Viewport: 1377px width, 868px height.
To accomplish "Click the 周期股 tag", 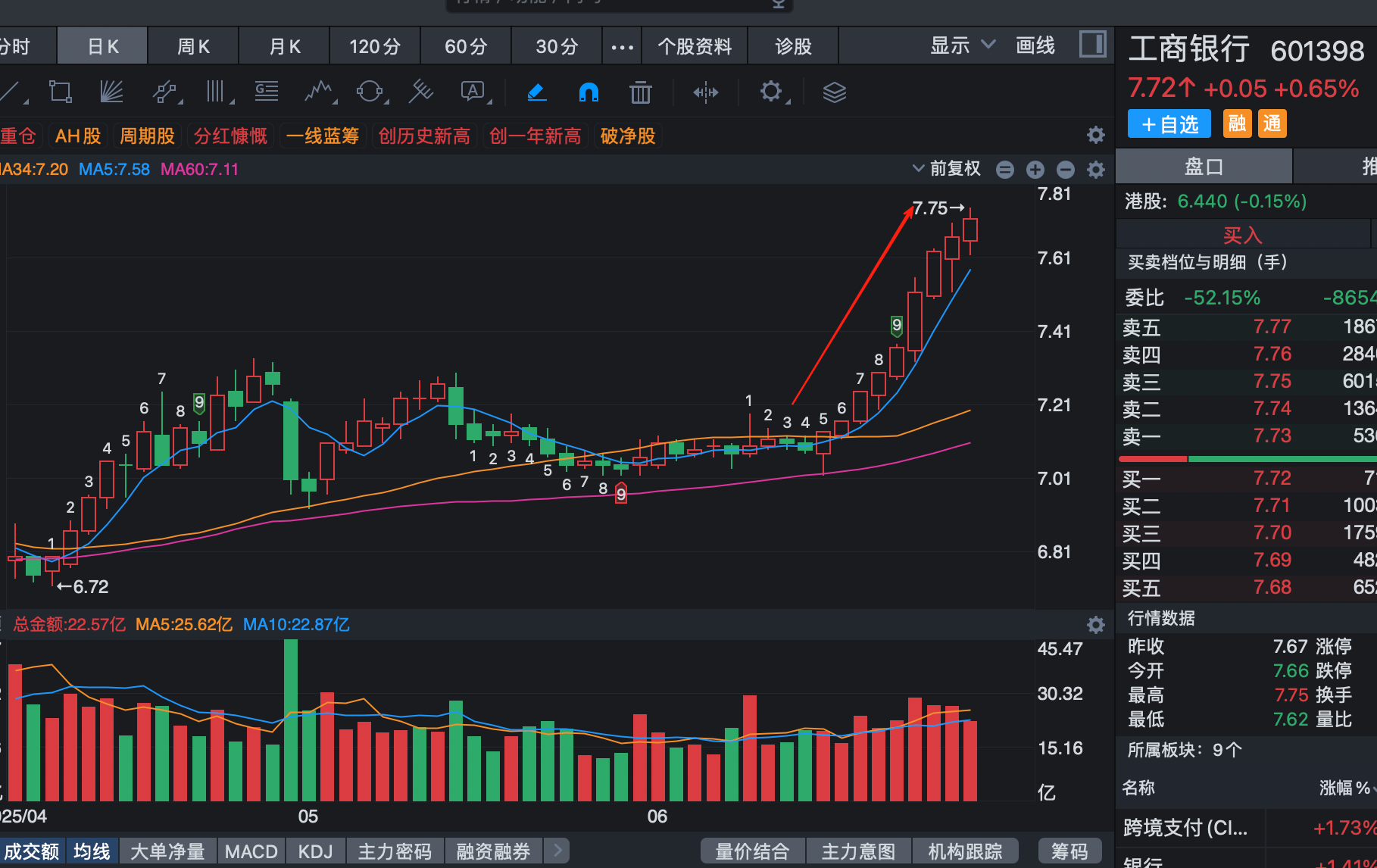I will (x=147, y=136).
